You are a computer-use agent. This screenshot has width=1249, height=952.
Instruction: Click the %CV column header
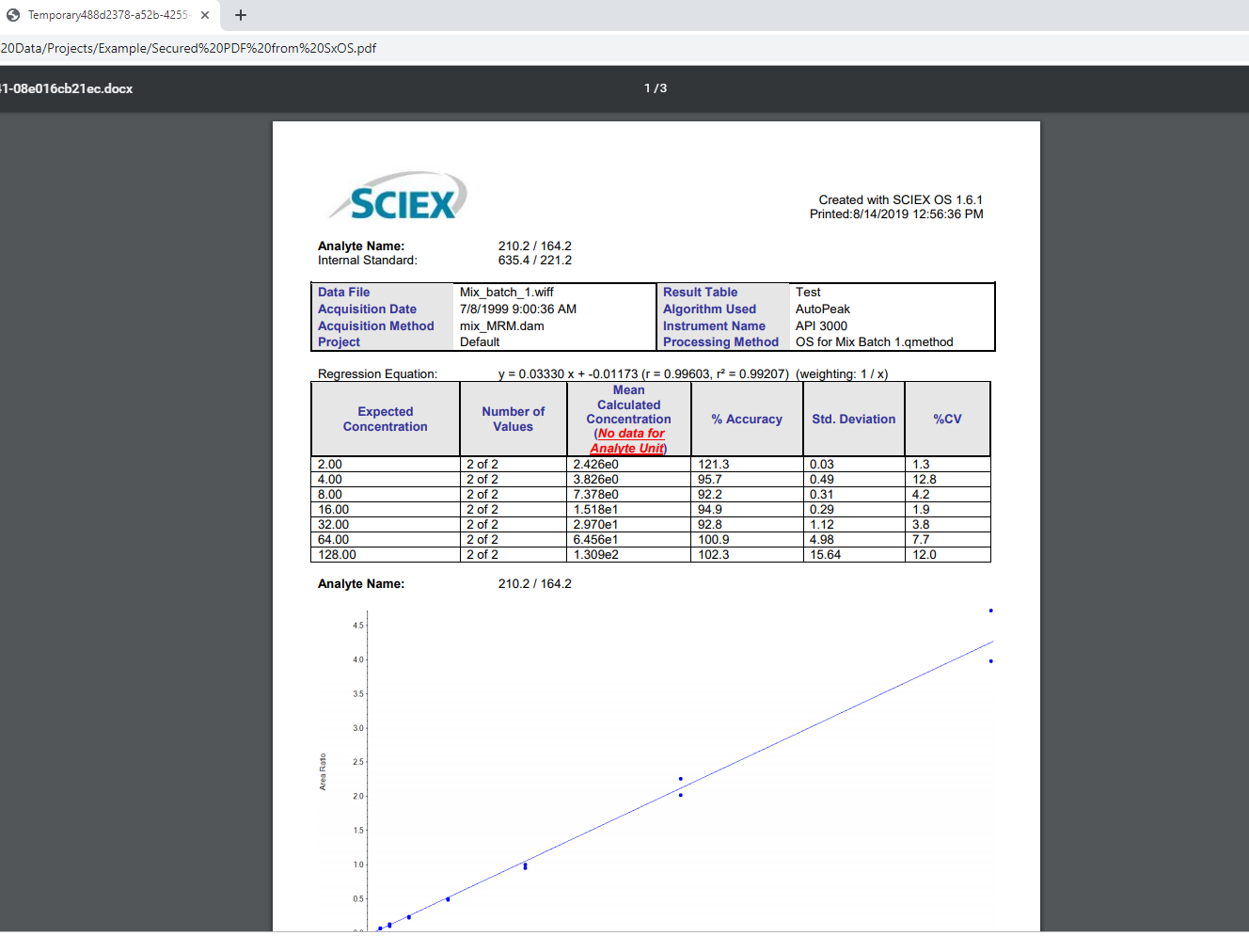point(947,419)
